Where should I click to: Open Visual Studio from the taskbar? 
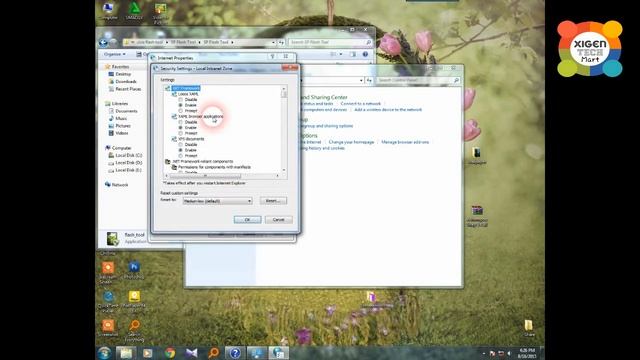coord(191,353)
